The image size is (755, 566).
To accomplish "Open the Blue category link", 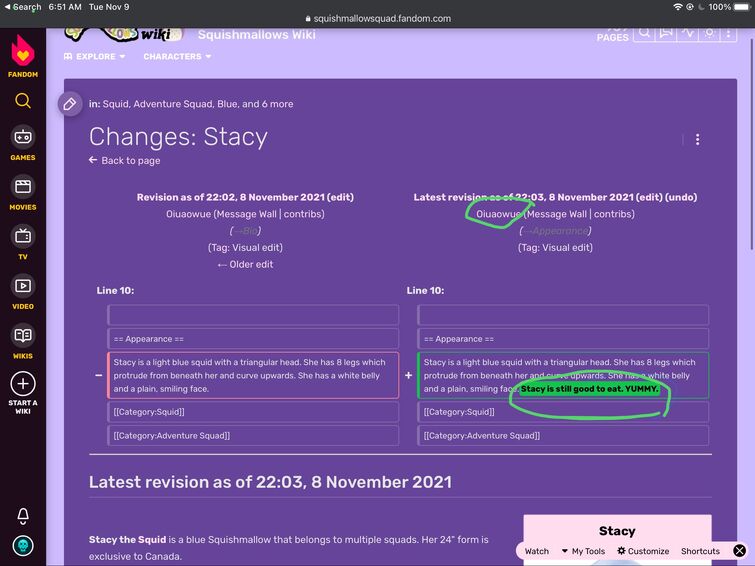I will (x=226, y=104).
